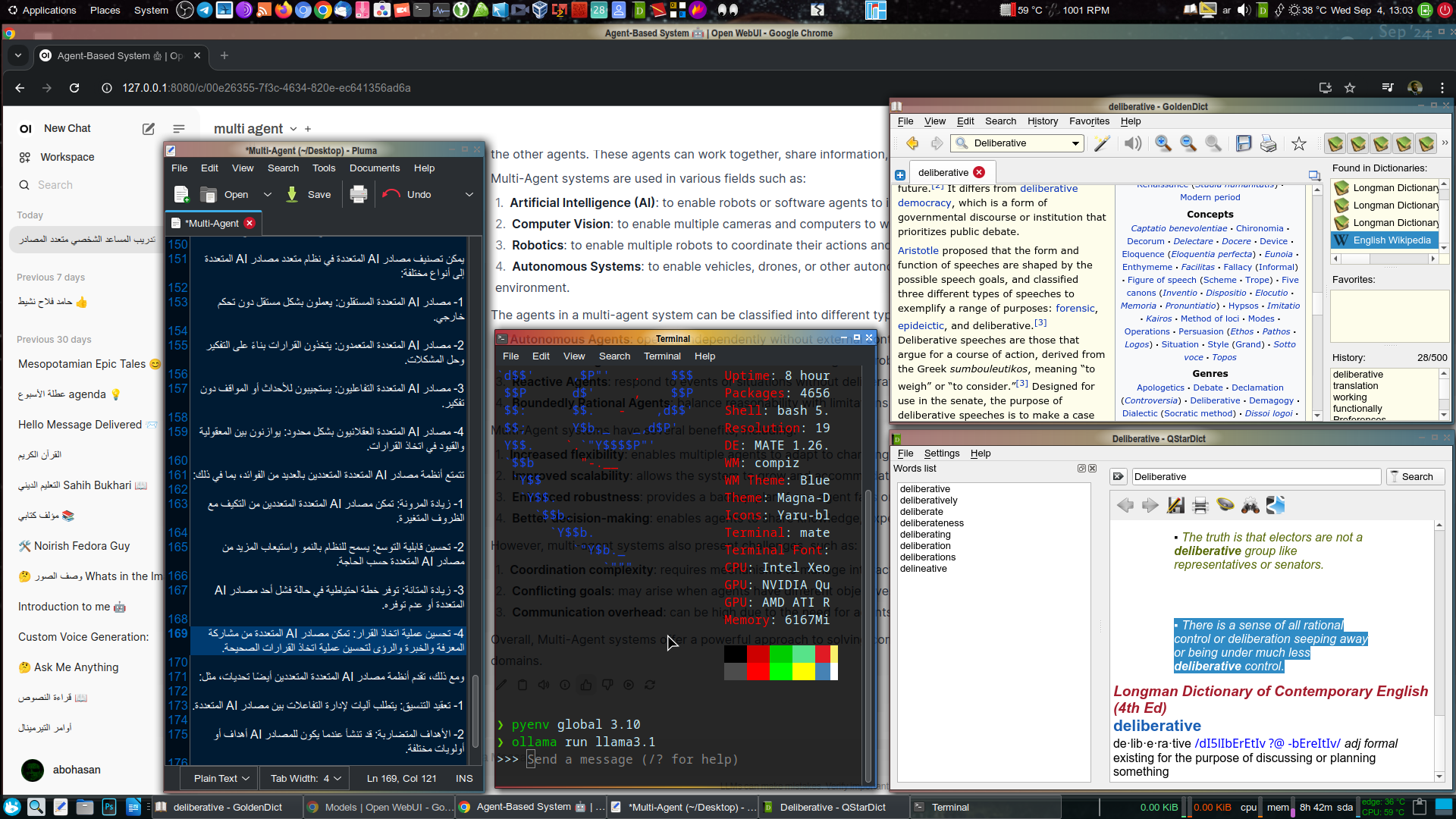Viewport: 1456px width, 819px height.
Task: Open the Chrome three-dot menu
Action: (1442, 88)
